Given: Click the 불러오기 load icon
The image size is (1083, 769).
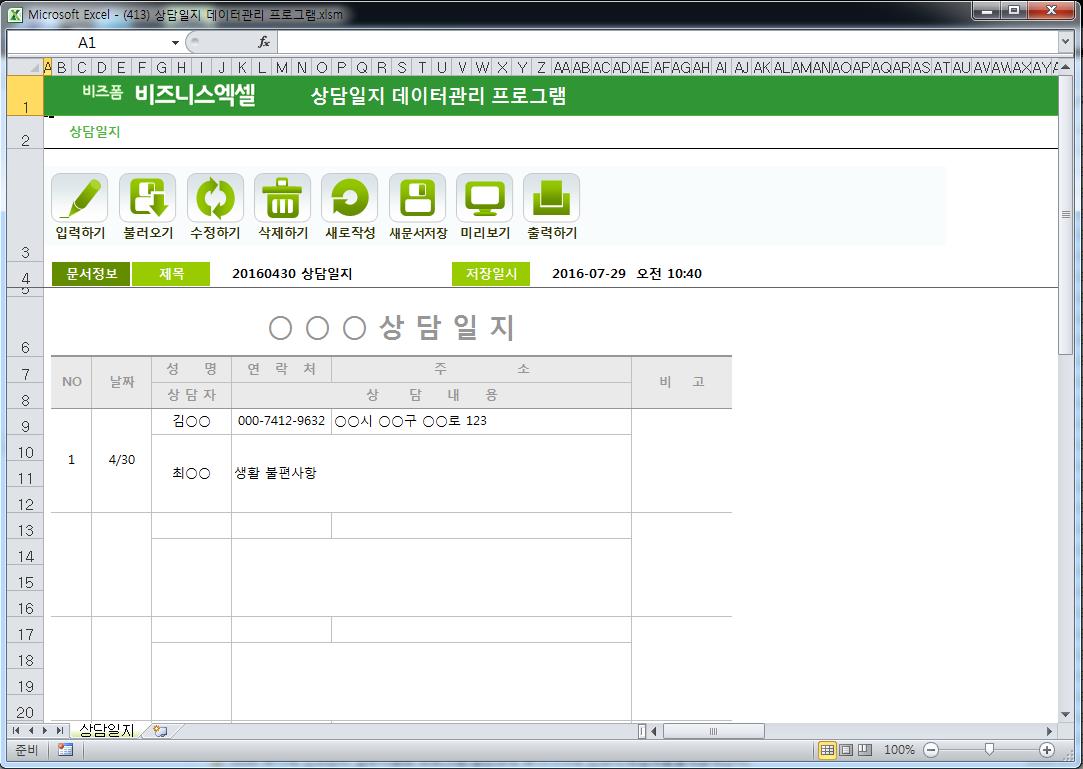Looking at the screenshot, I should click(148, 198).
